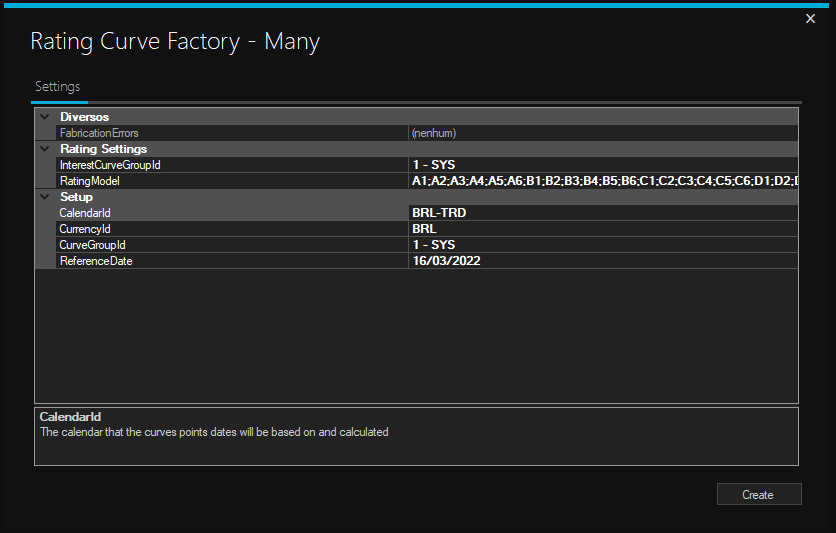Collapse the Setup category
Viewport: 836px width, 533px height.
[x=44, y=197]
